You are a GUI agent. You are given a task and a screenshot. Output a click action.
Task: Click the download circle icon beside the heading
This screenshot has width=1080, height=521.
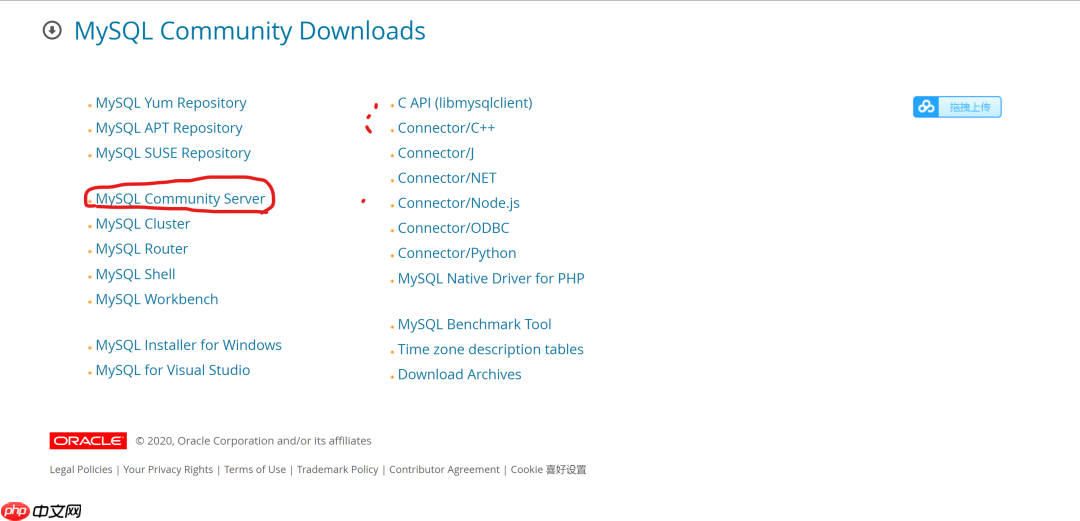pos(52,31)
